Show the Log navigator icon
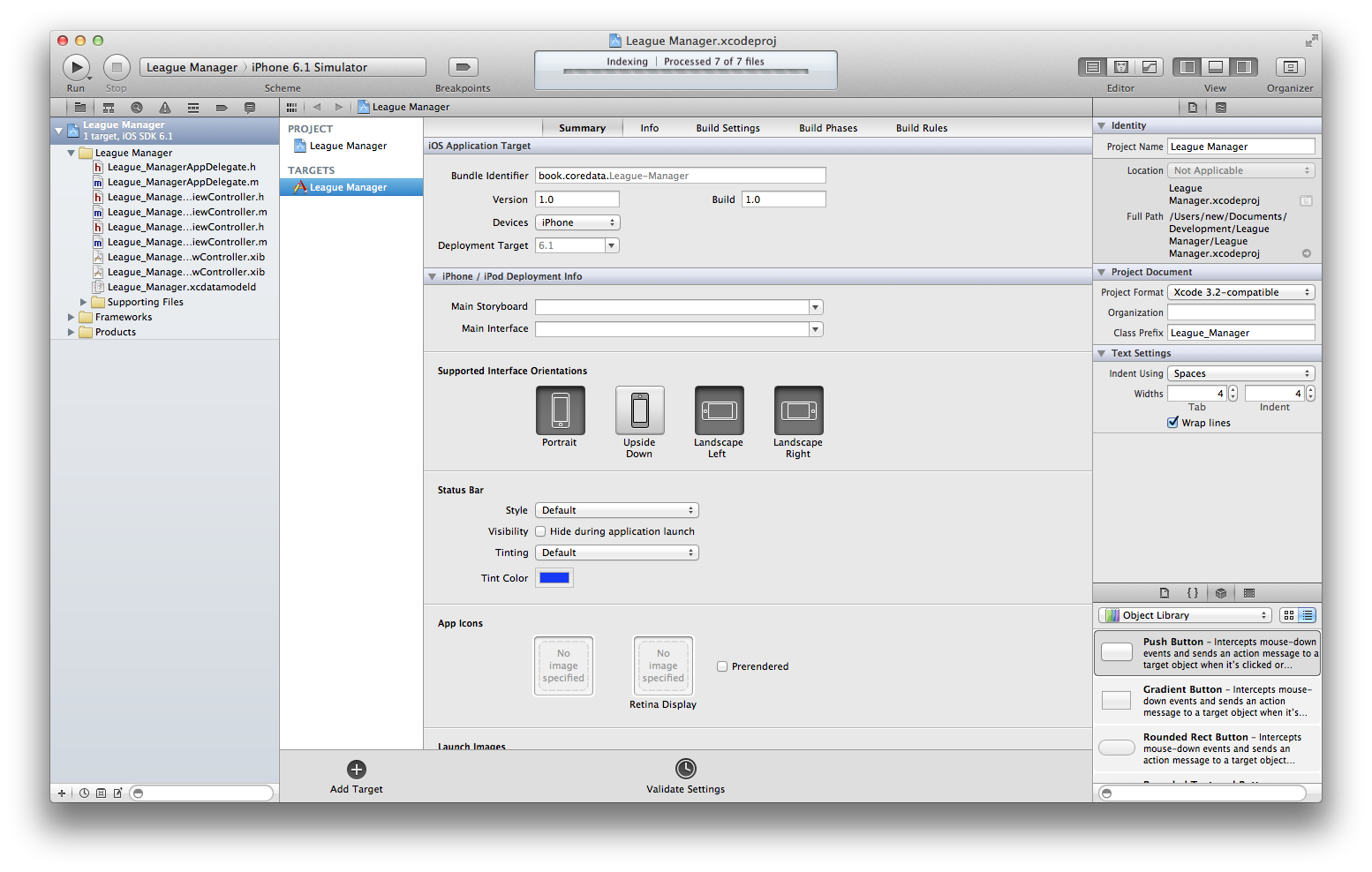Image resolution: width=1372 pixels, height=872 pixels. tap(250, 108)
